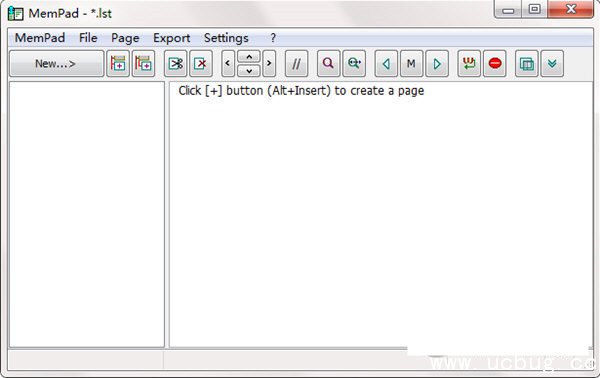
Task: Open the Export menu
Action: (x=171, y=38)
